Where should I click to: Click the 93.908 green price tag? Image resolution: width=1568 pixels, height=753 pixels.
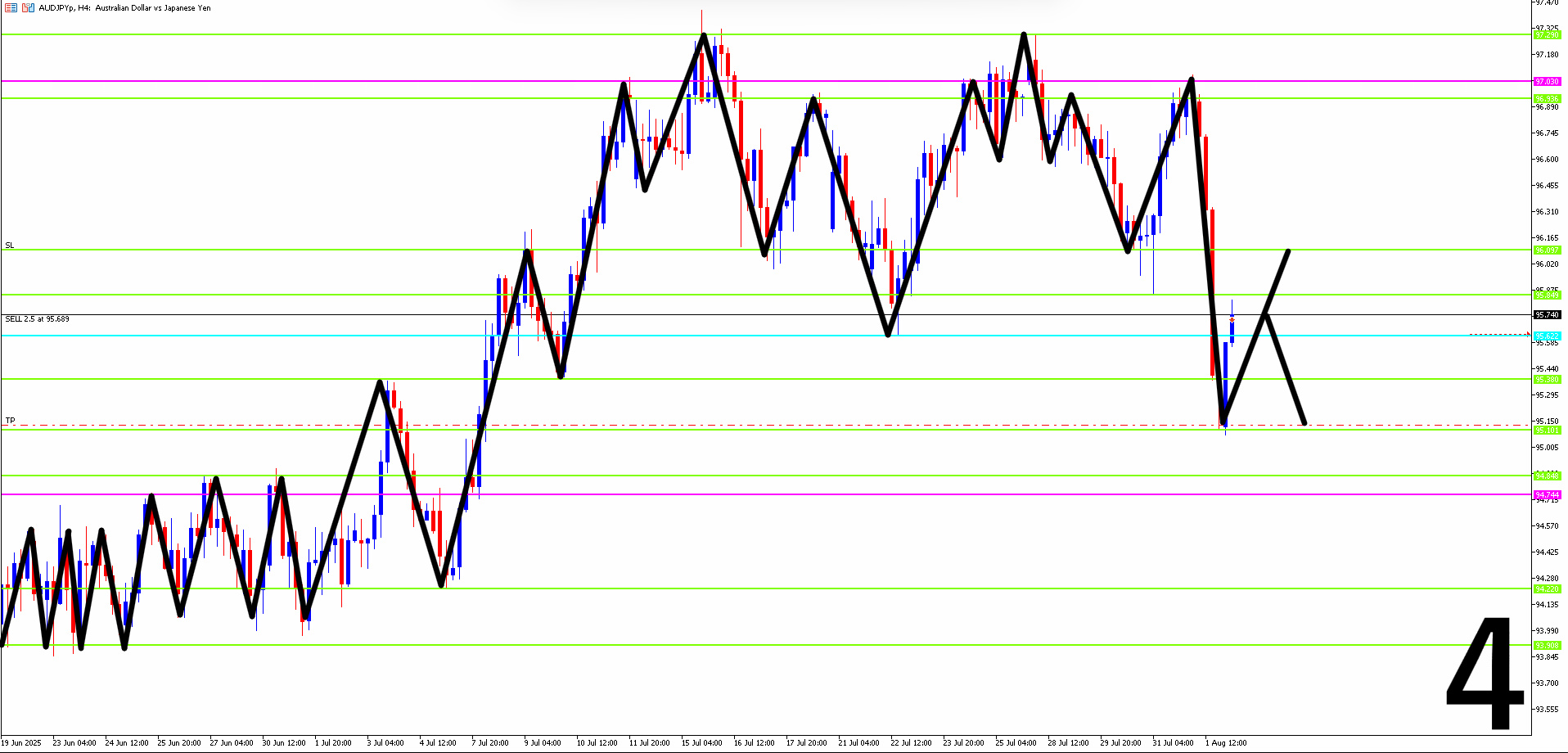1547,645
